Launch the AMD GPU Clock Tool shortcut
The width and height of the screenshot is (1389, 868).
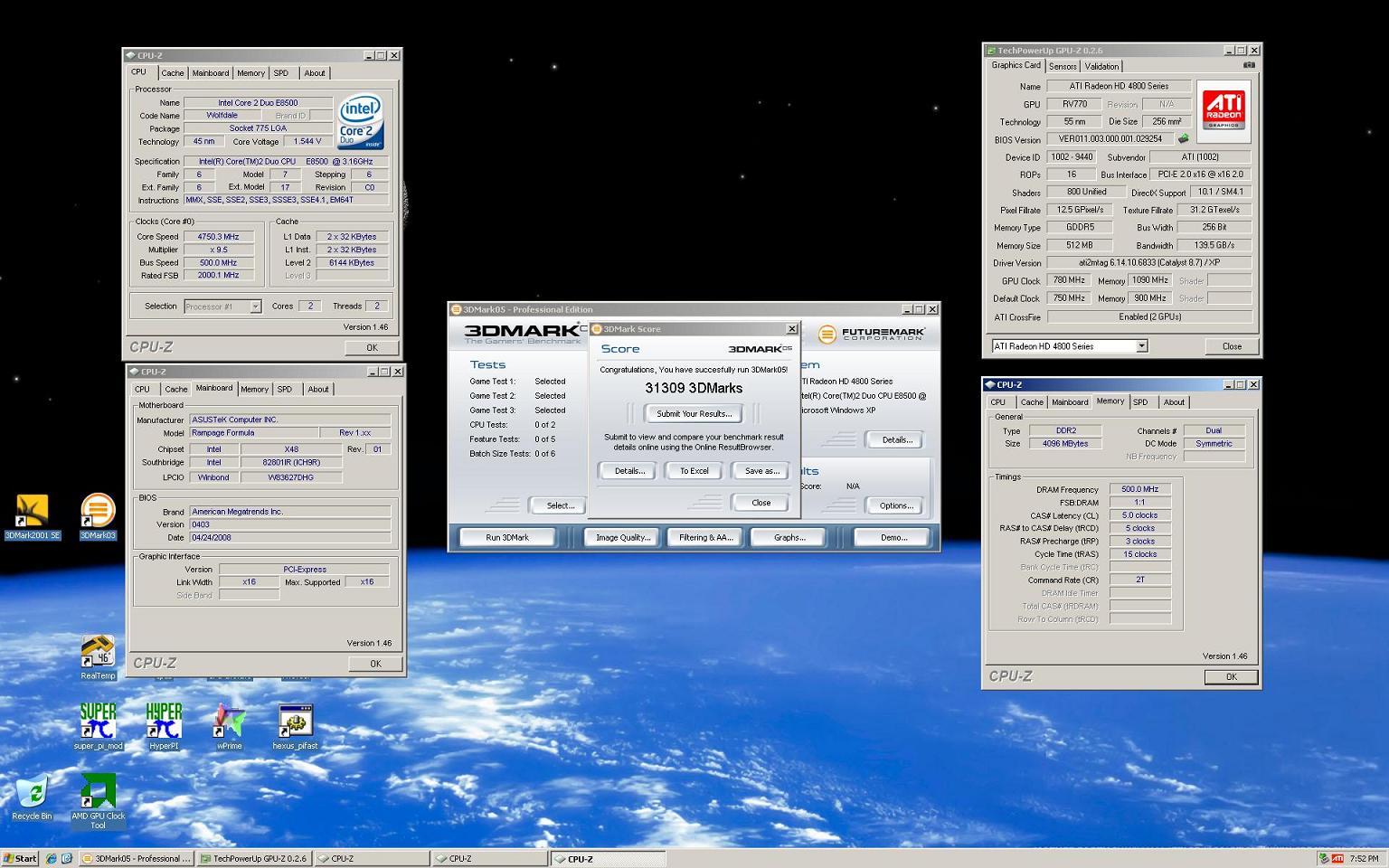98,801
